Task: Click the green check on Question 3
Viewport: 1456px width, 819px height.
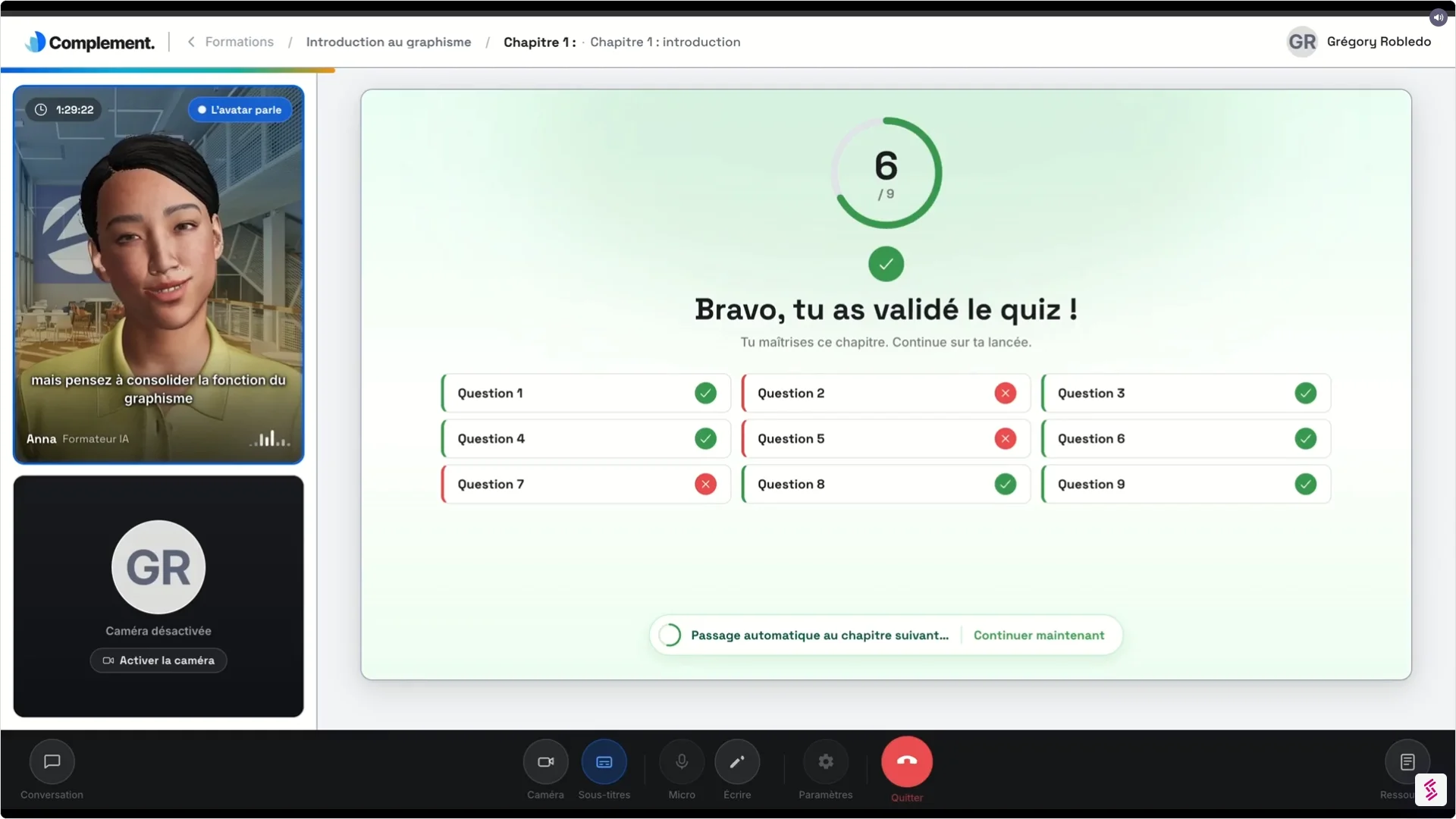Action: point(1306,393)
